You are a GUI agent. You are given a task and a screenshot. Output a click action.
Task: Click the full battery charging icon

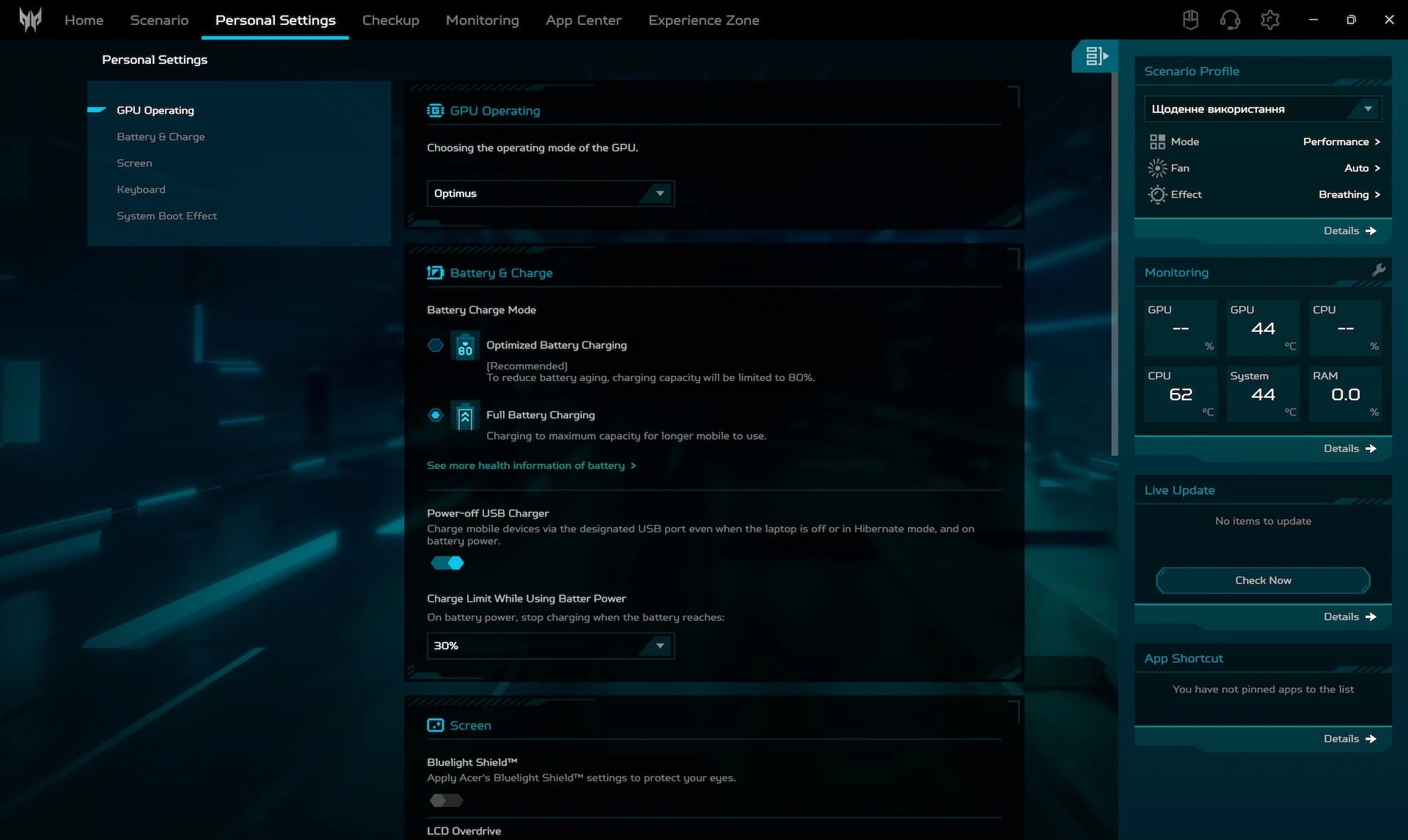point(465,416)
